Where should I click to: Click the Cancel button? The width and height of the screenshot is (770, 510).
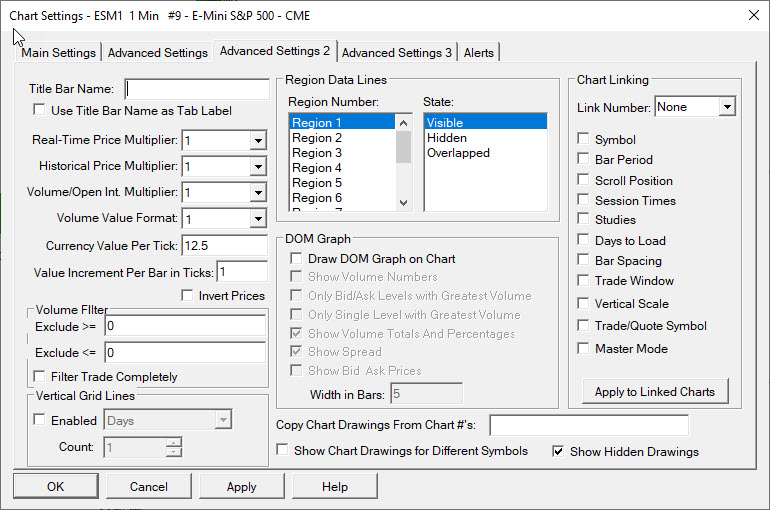click(x=148, y=486)
